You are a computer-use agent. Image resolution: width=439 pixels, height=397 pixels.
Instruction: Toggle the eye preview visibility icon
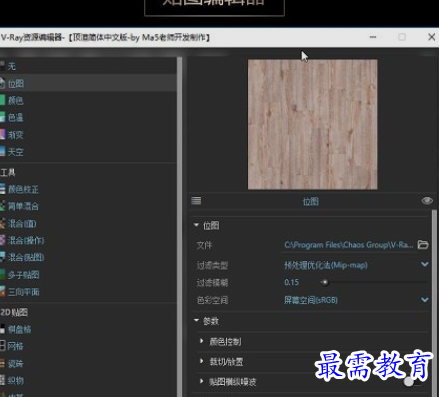(x=427, y=201)
